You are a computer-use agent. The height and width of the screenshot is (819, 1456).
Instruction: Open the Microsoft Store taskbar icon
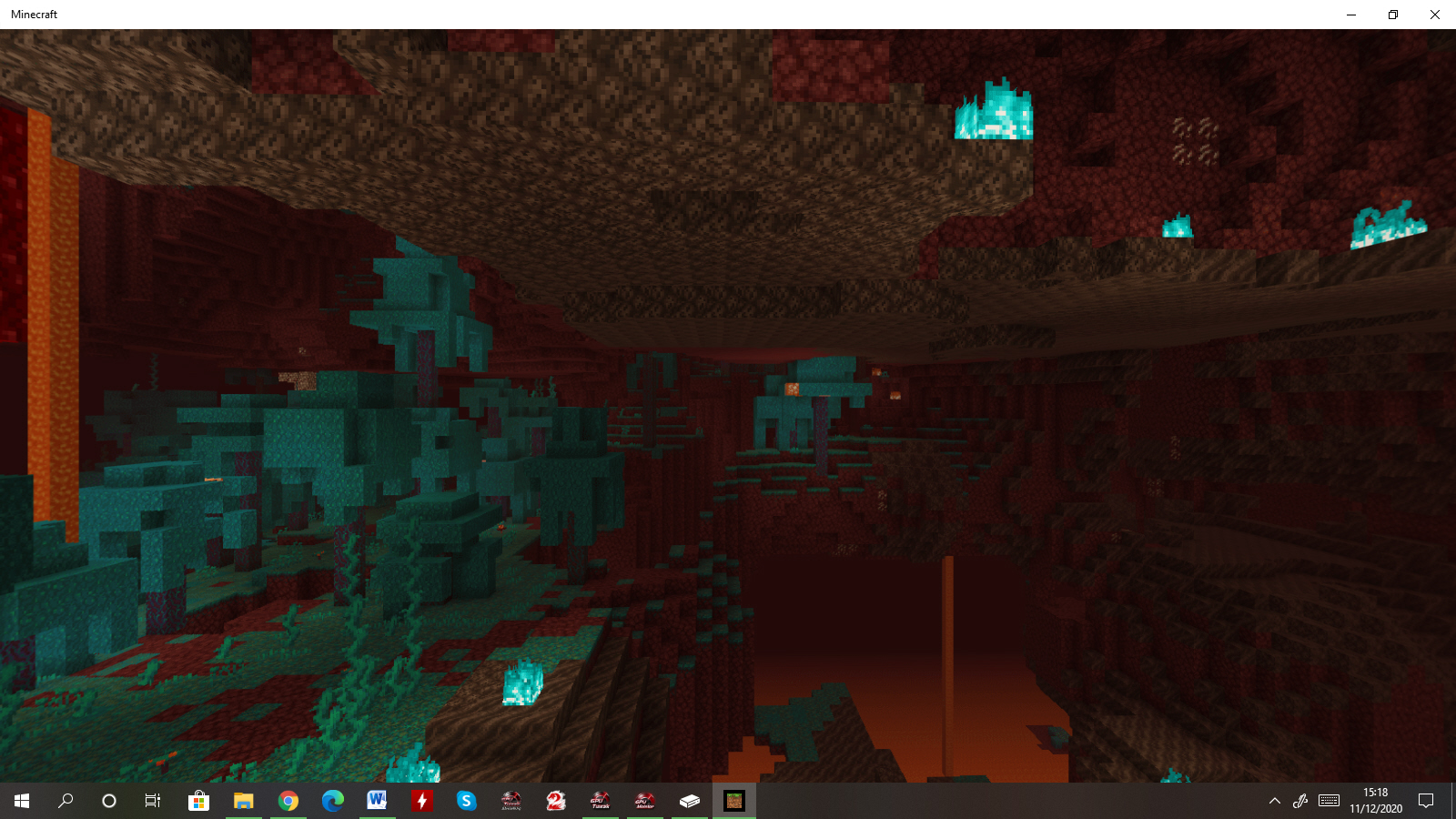coord(198,801)
